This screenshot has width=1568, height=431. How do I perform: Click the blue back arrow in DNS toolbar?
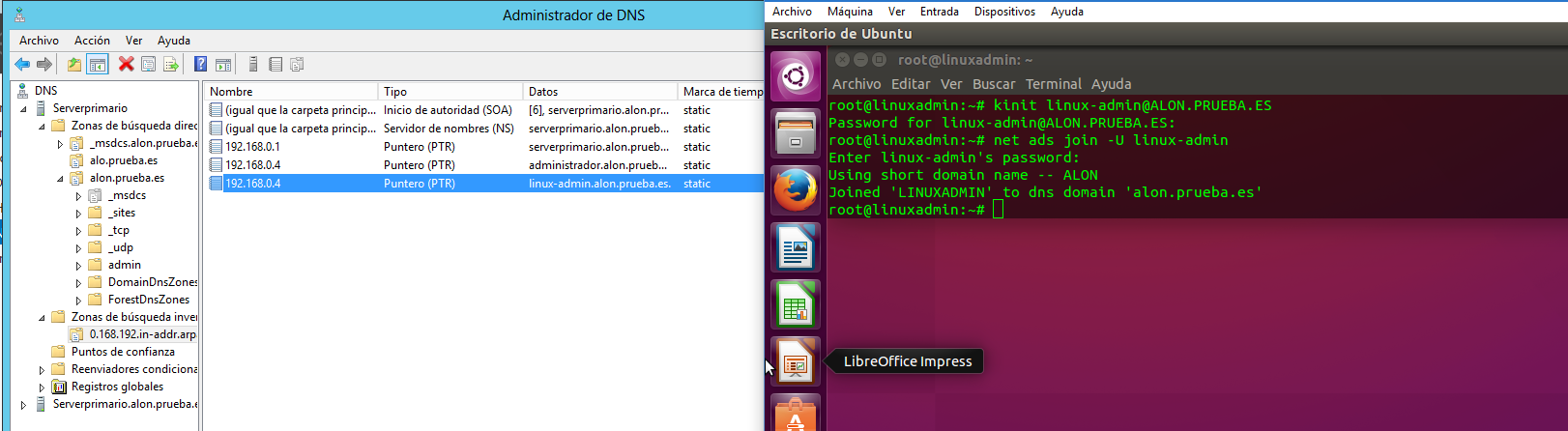point(22,65)
